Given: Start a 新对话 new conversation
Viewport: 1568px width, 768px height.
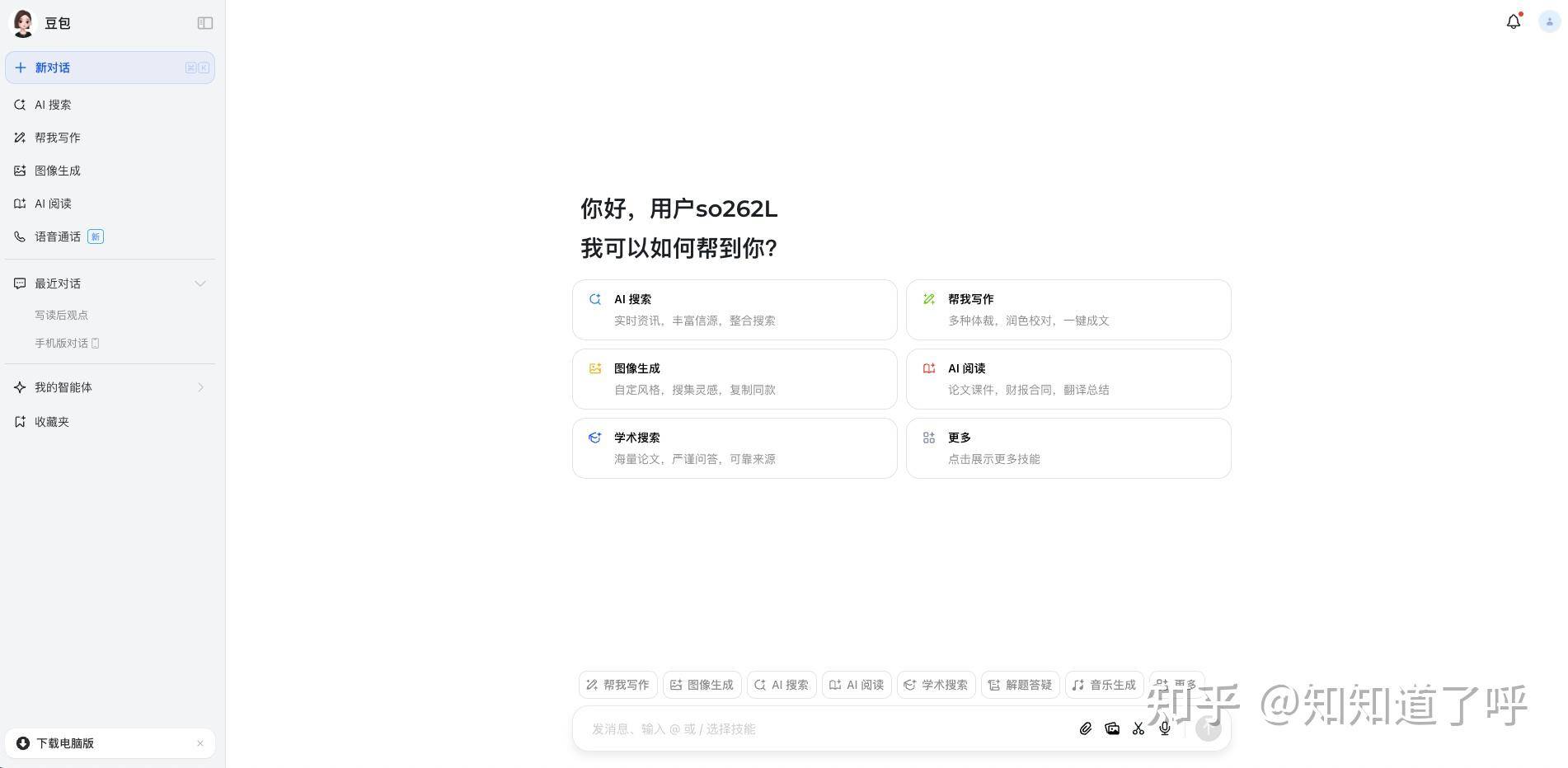Looking at the screenshot, I should click(x=110, y=68).
